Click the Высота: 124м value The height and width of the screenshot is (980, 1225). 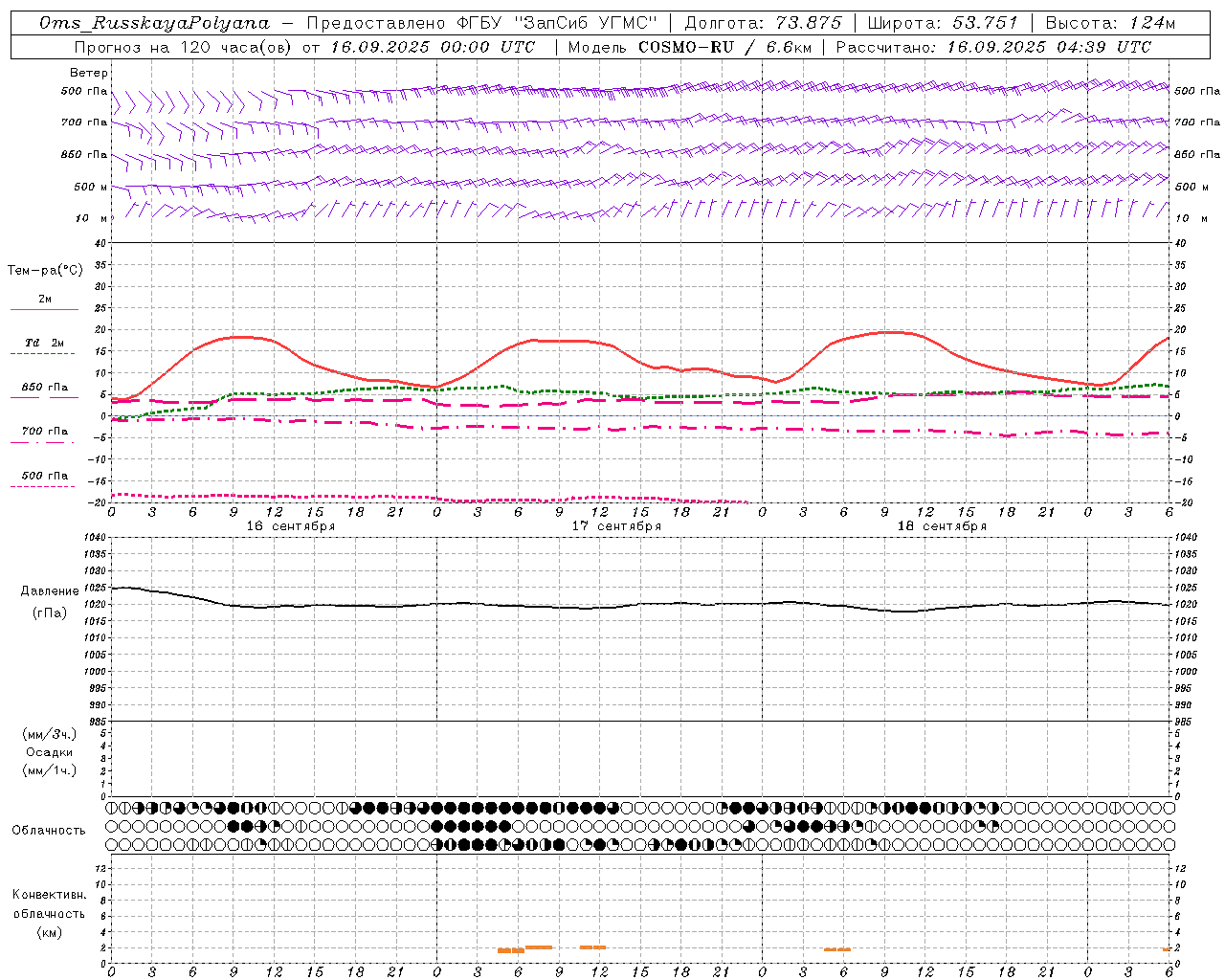coord(1110,23)
